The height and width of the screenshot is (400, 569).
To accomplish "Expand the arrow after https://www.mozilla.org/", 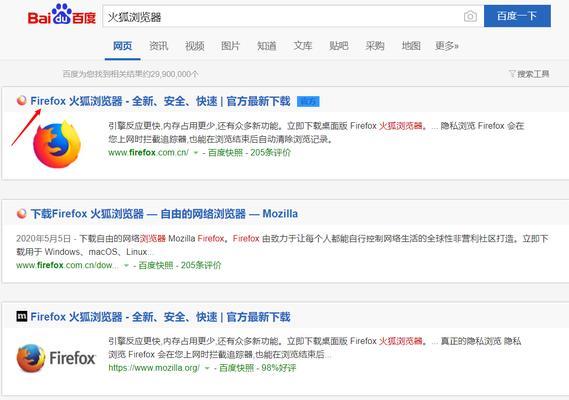I will click(x=207, y=368).
